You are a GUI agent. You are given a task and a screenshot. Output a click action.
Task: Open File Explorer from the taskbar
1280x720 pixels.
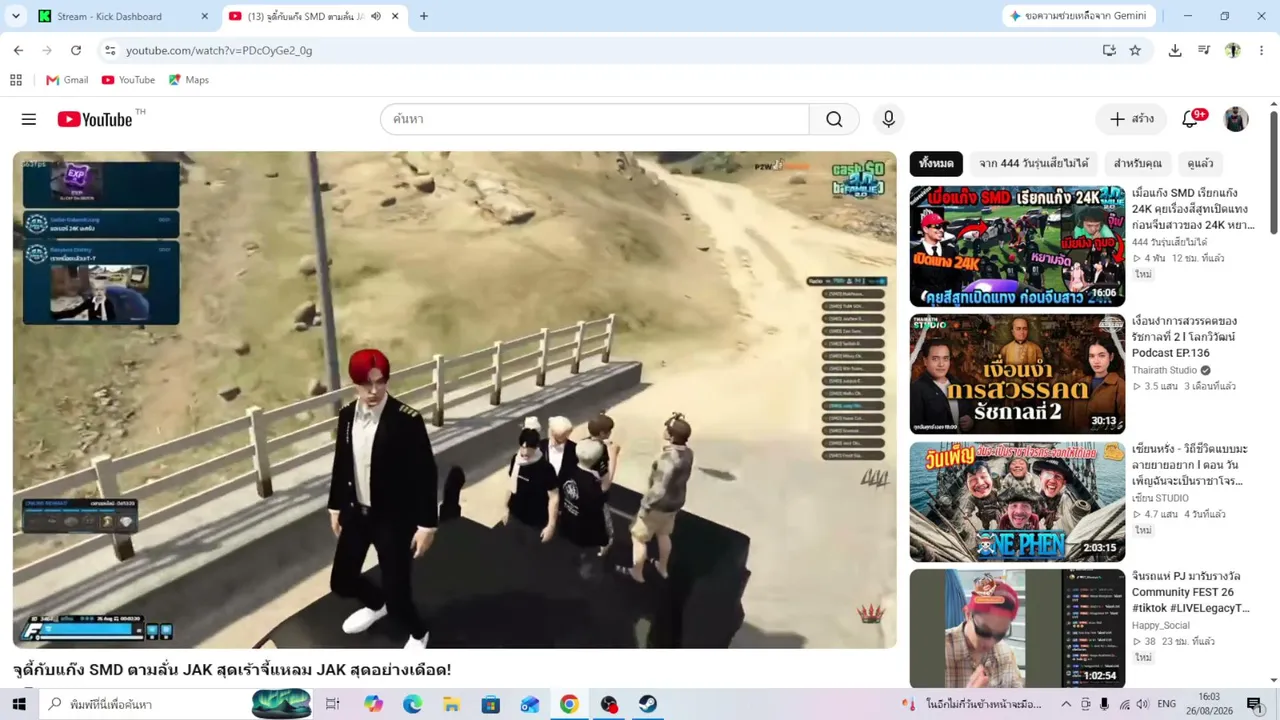click(x=451, y=704)
